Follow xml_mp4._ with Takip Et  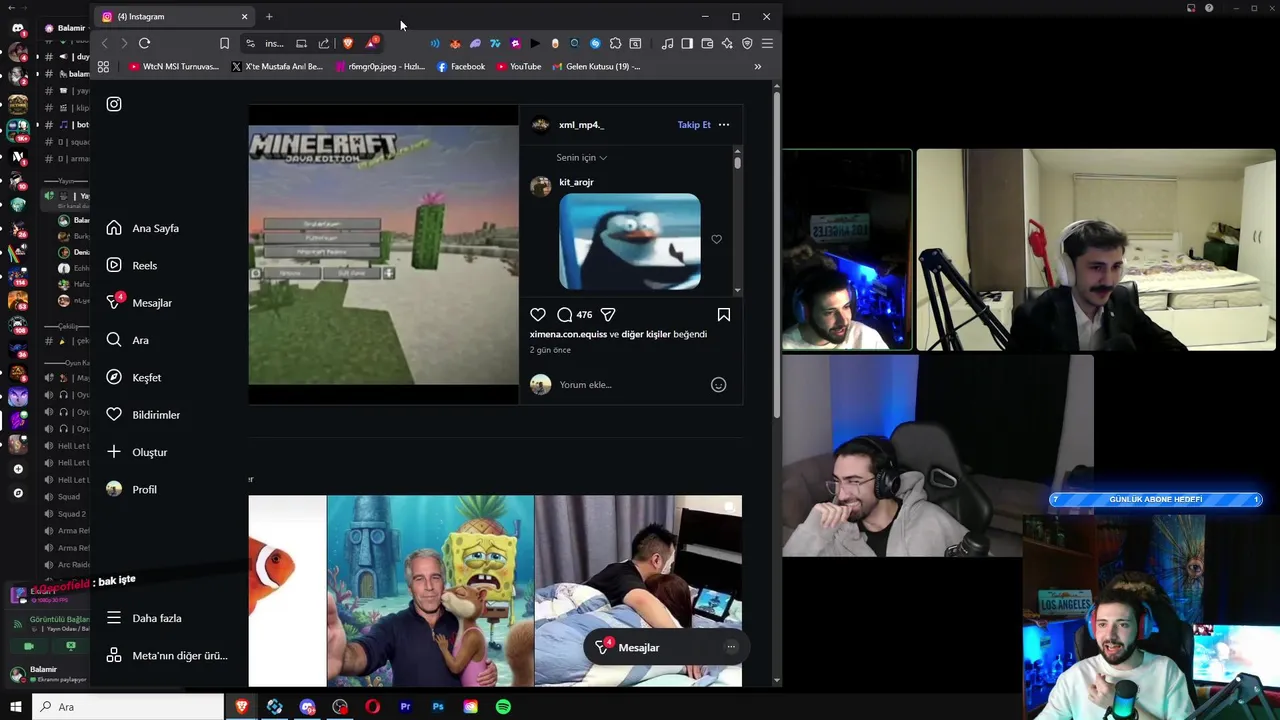[x=694, y=125]
